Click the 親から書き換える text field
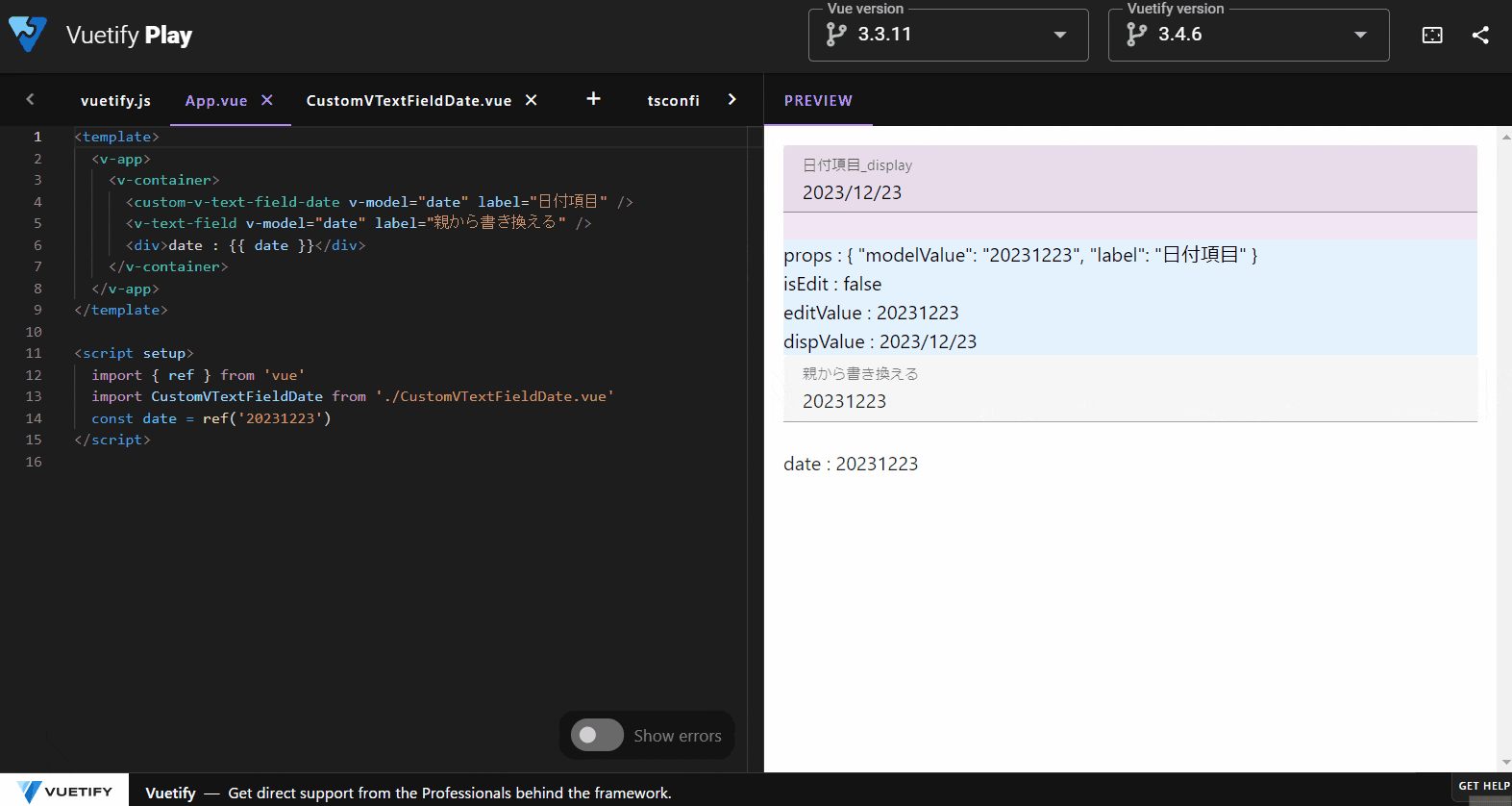 click(x=1130, y=389)
